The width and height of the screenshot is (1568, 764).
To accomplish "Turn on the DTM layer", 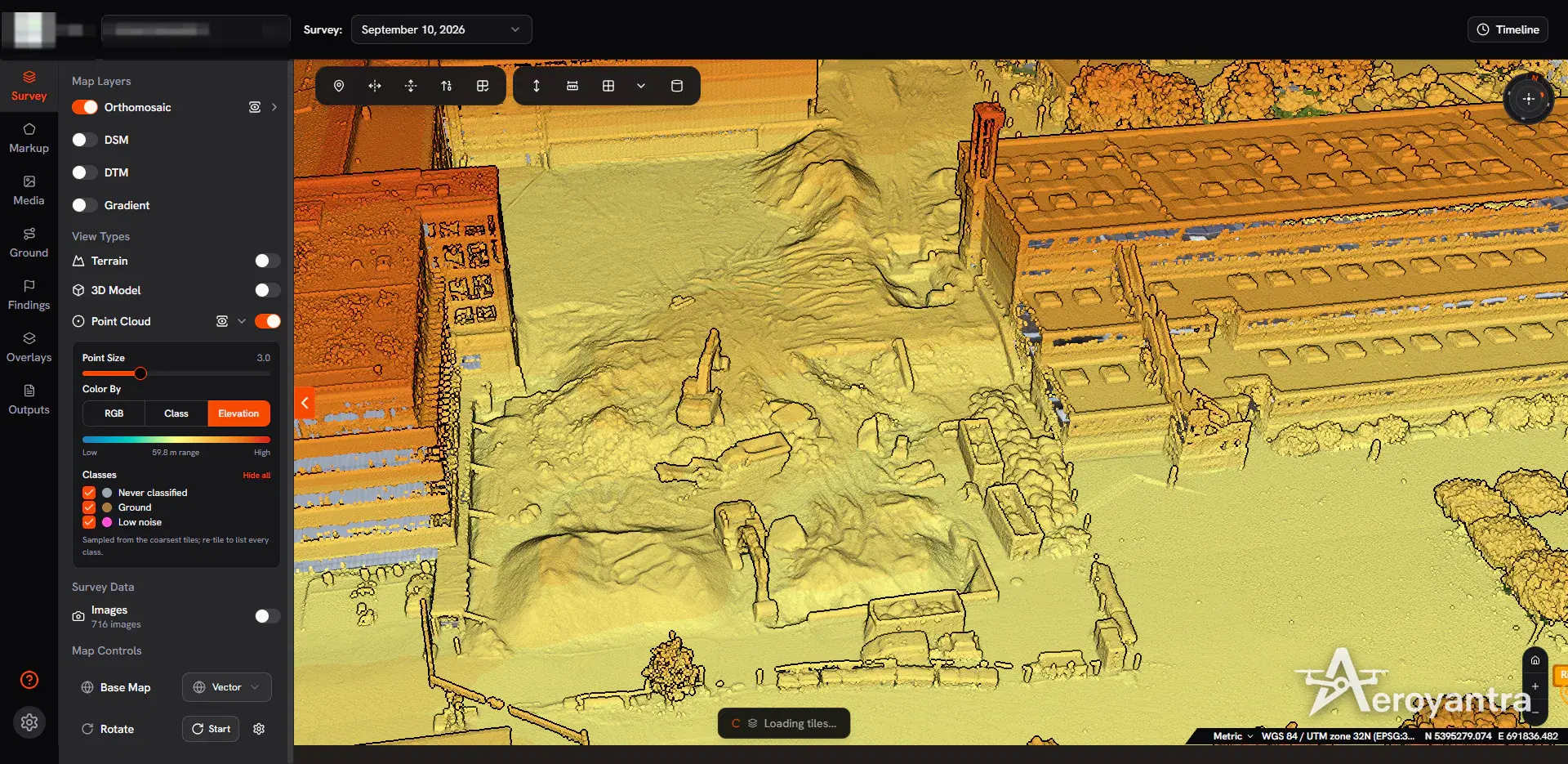I will coord(85,172).
